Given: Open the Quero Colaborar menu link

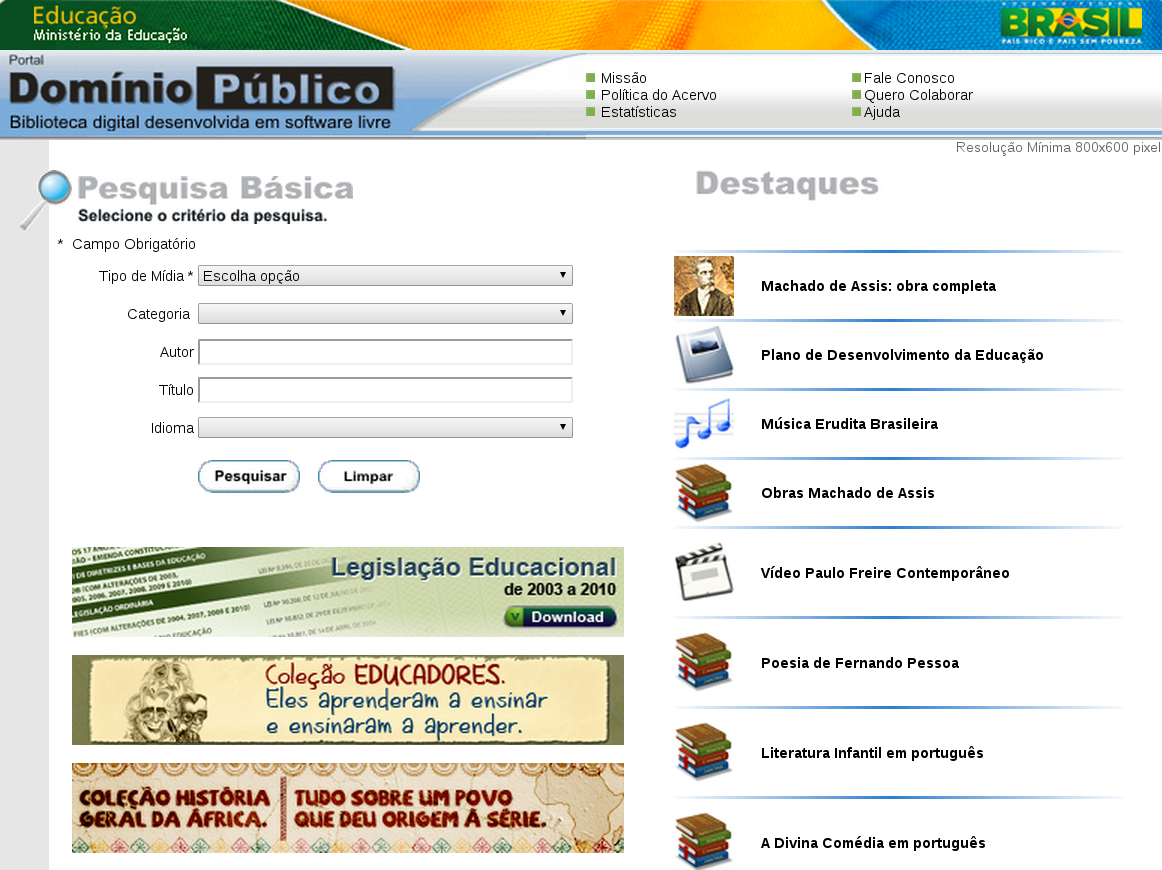Looking at the screenshot, I should coord(917,95).
